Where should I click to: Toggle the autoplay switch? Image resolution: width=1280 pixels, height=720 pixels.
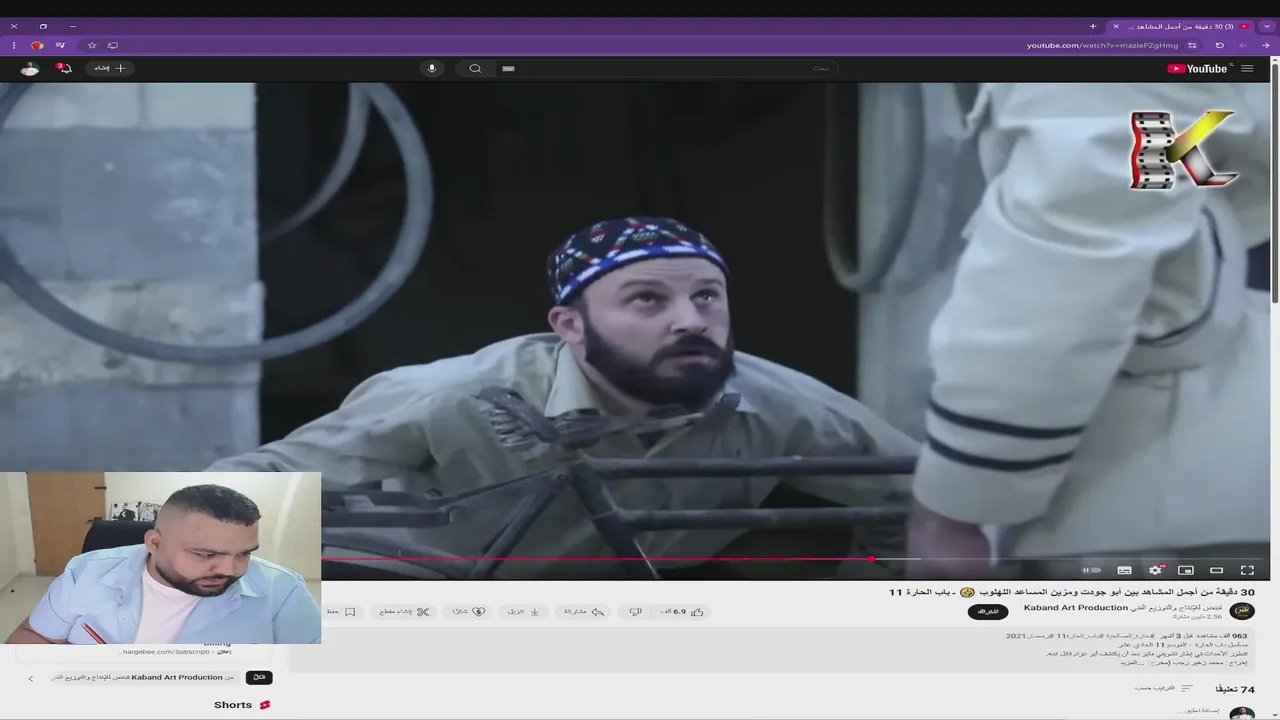click(1091, 570)
